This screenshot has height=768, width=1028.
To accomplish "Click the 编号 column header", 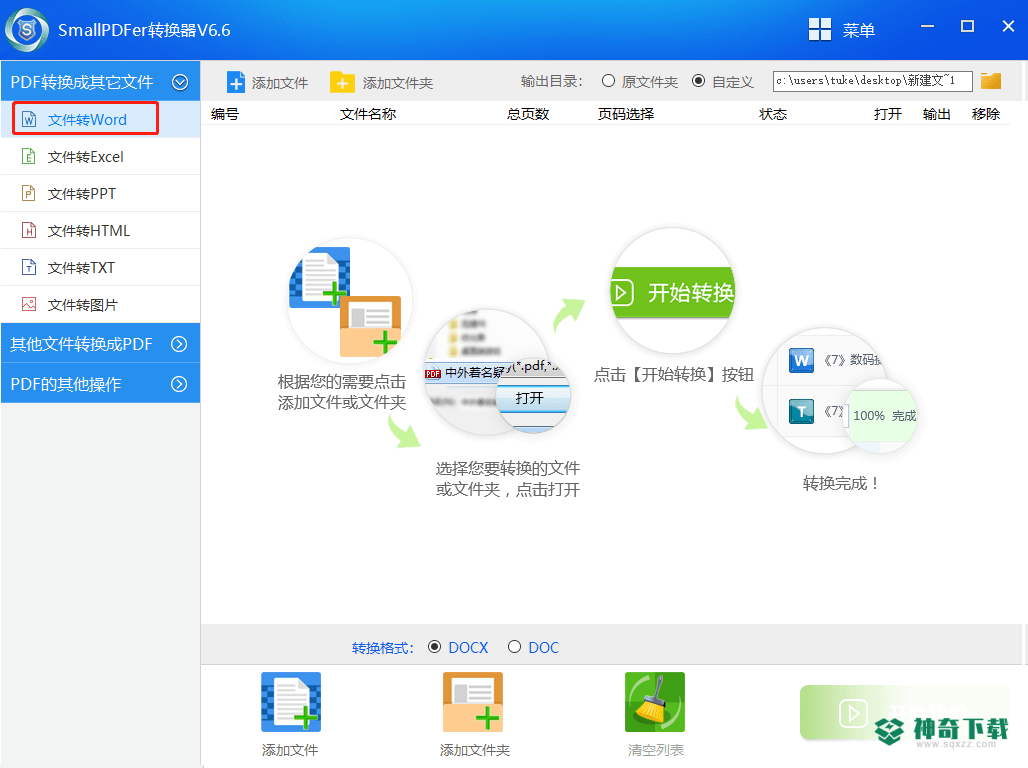I will click(x=225, y=113).
